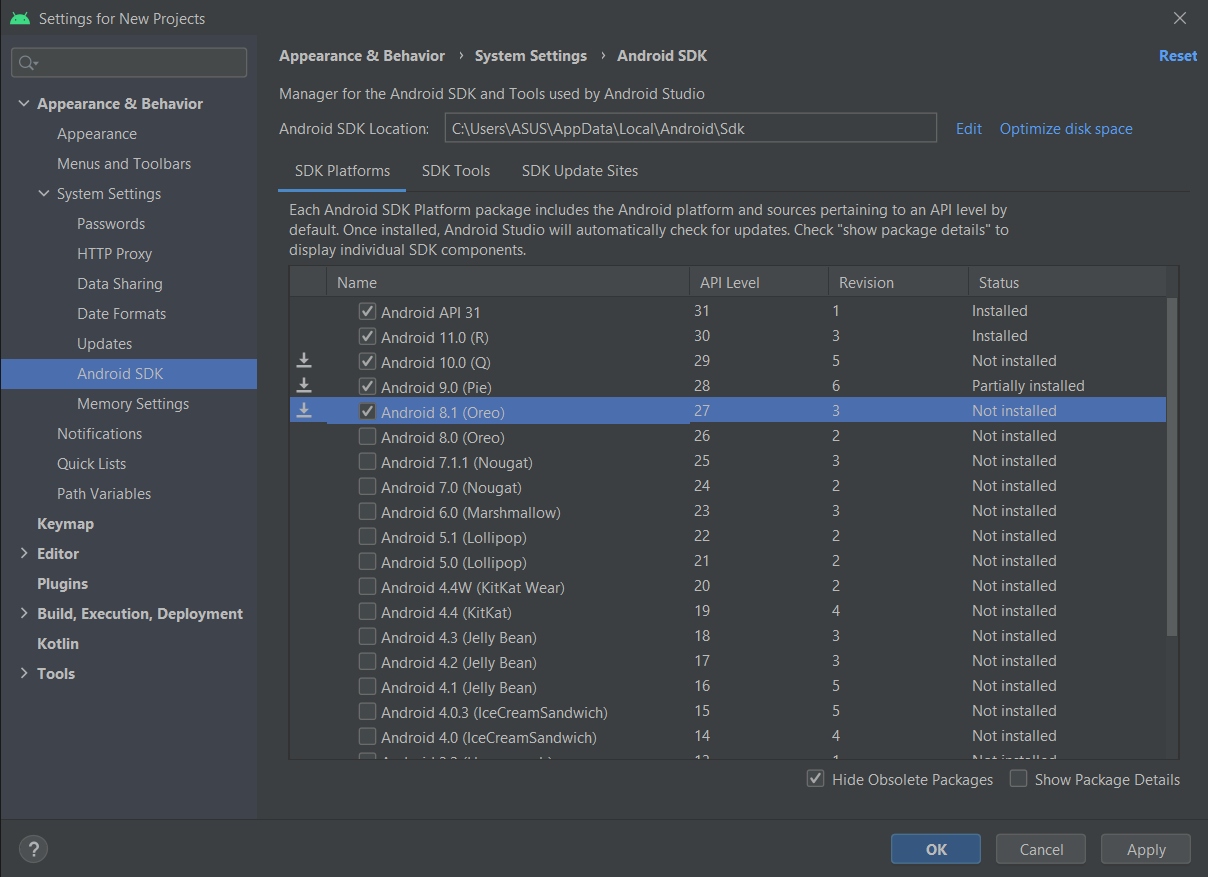Expand the Build, Execution, Deployment section
This screenshot has height=877, width=1208.
tap(24, 614)
